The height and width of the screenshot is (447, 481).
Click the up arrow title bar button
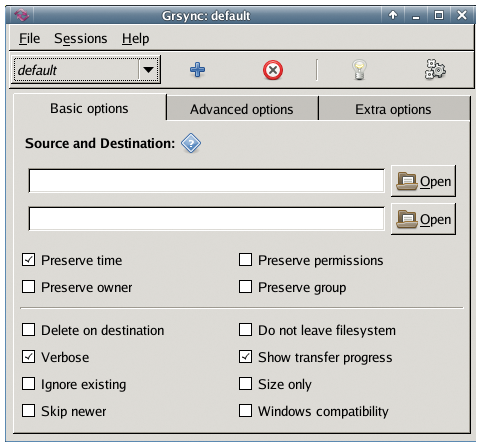393,15
